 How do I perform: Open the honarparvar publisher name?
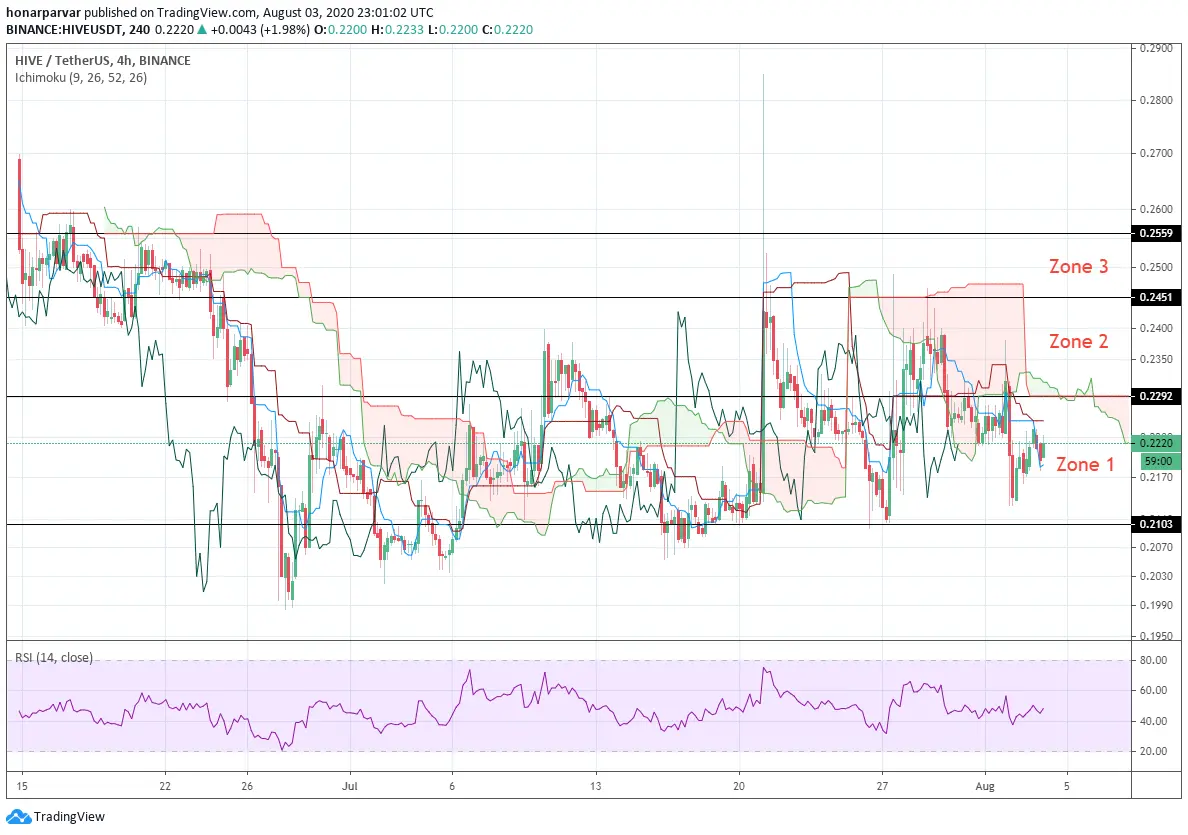[43, 13]
